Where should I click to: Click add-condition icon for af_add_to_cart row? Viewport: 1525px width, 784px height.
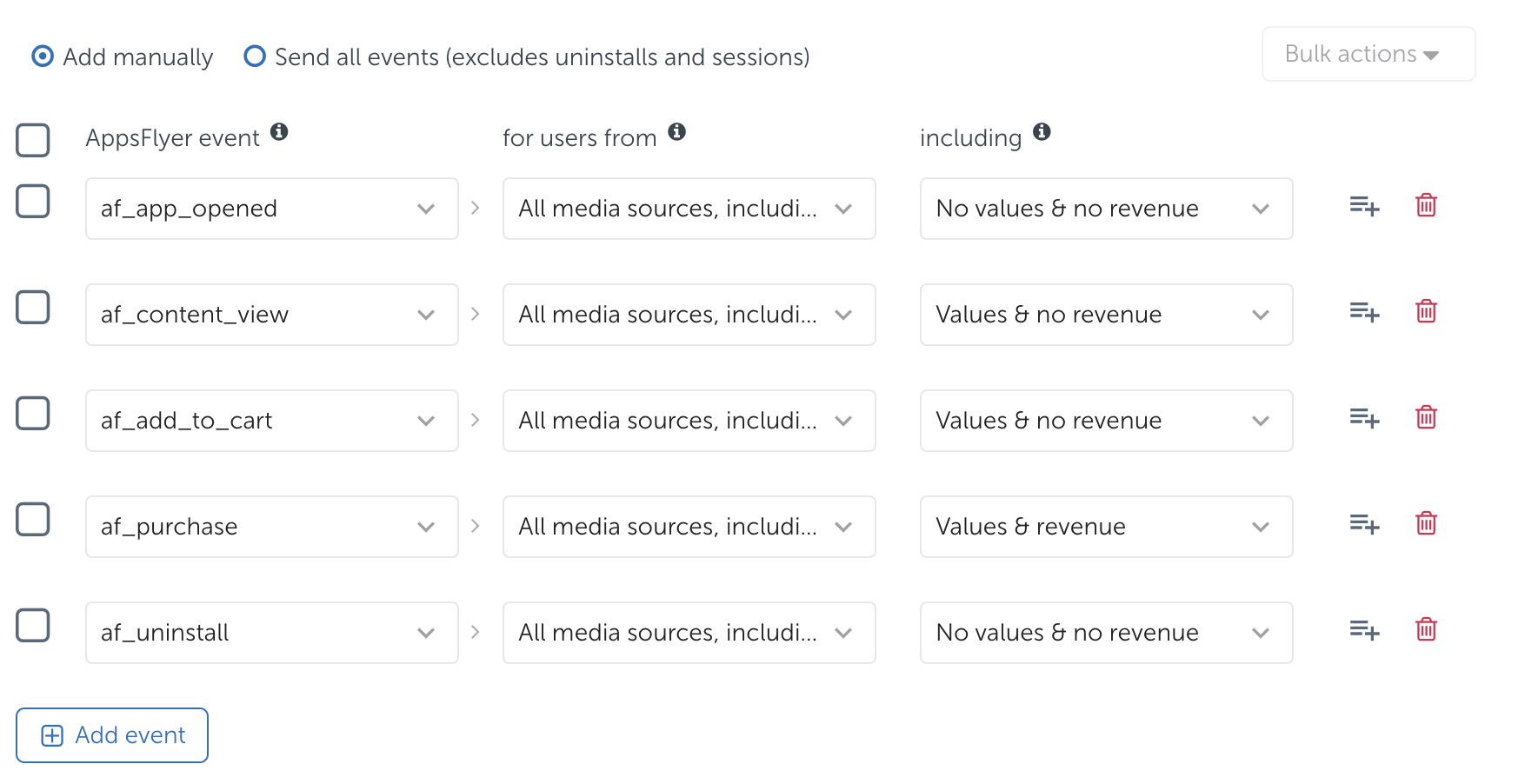[x=1364, y=418]
